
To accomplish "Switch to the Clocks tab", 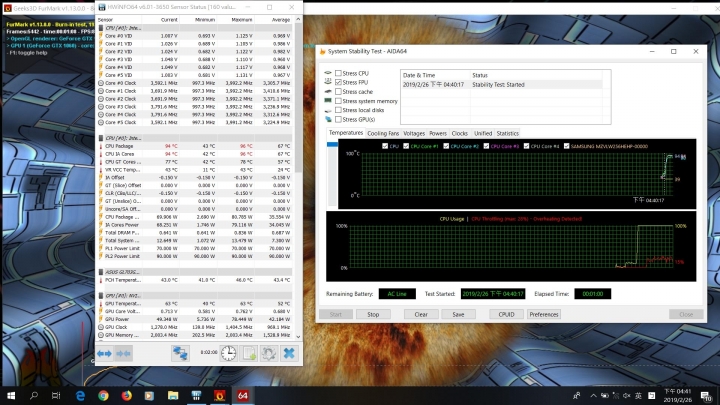I will [459, 133].
